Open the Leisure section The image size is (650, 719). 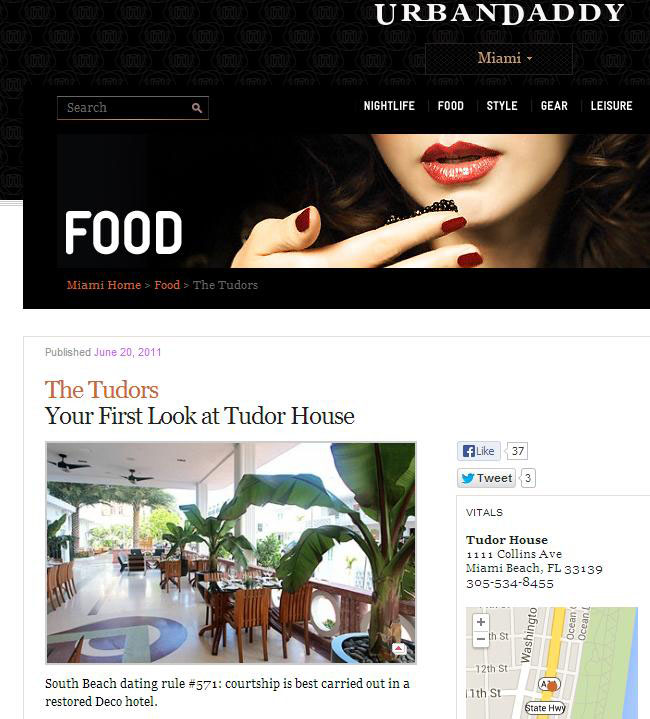pyautogui.click(x=611, y=106)
